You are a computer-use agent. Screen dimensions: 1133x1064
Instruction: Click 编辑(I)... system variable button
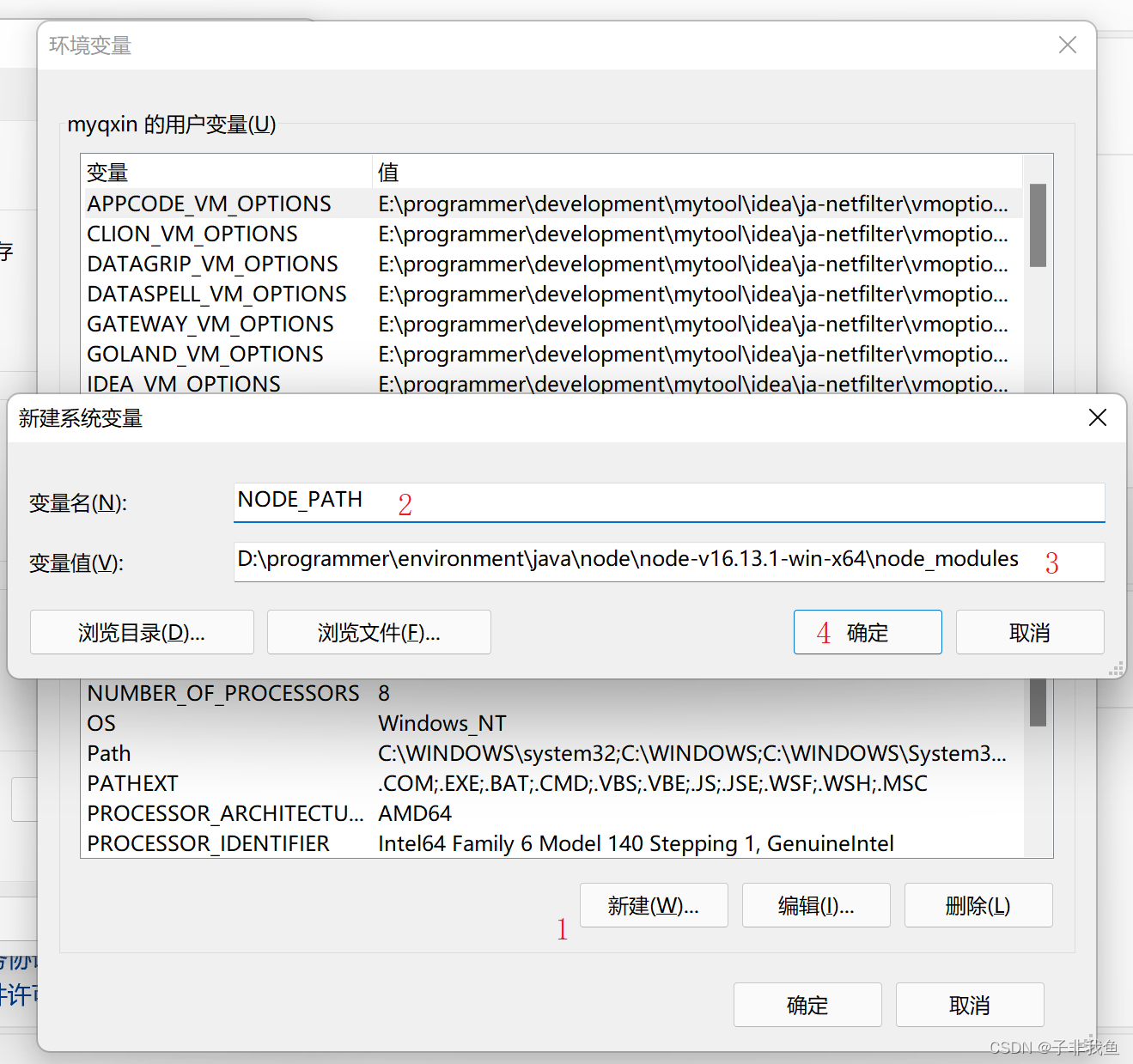click(816, 905)
